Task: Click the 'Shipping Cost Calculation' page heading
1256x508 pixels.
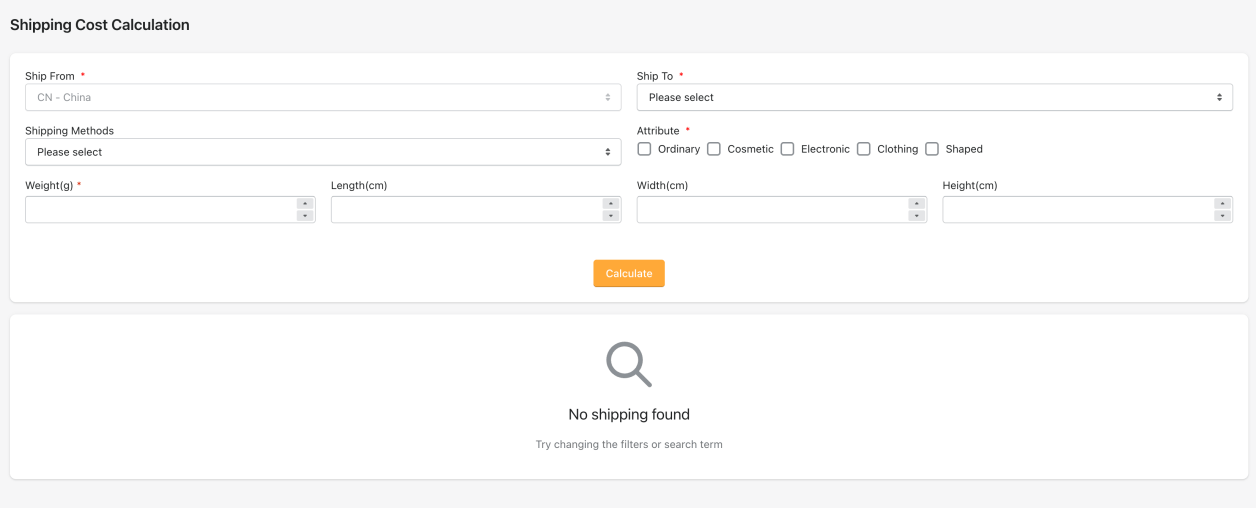Action: coord(100,25)
